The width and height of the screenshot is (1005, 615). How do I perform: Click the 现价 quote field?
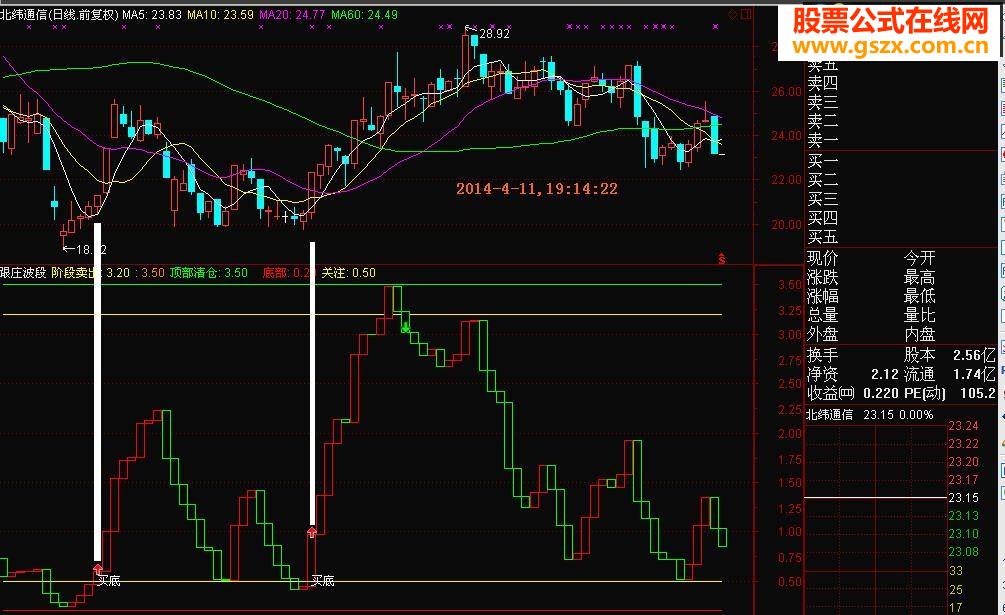pos(822,259)
